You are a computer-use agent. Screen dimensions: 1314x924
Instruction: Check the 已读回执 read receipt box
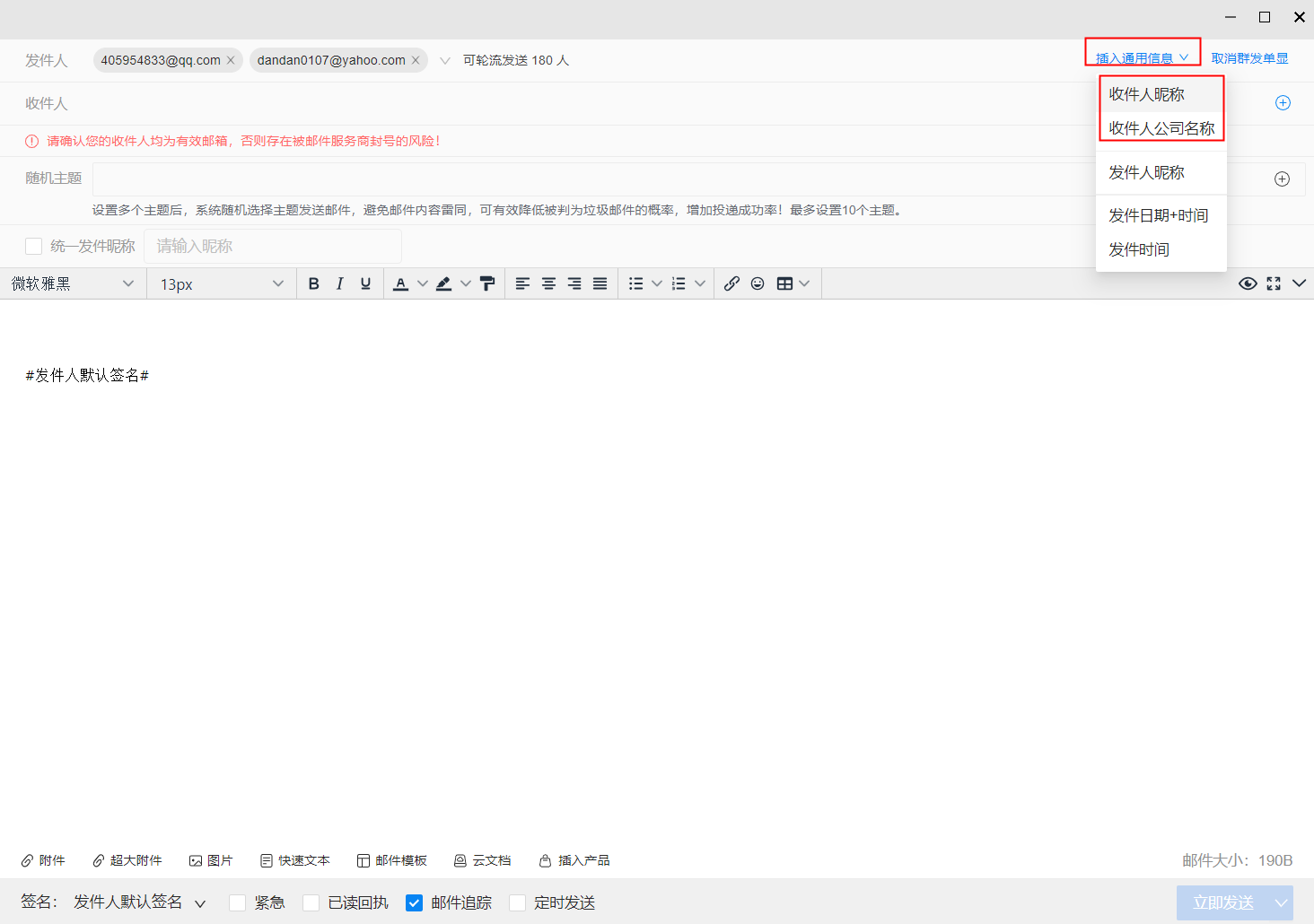click(311, 902)
